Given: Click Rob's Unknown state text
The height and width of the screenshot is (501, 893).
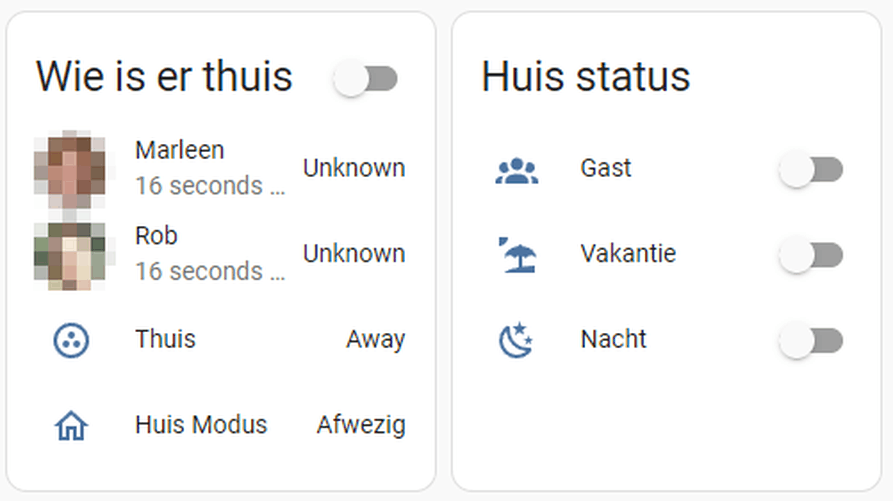Looking at the screenshot, I should coord(354,254).
